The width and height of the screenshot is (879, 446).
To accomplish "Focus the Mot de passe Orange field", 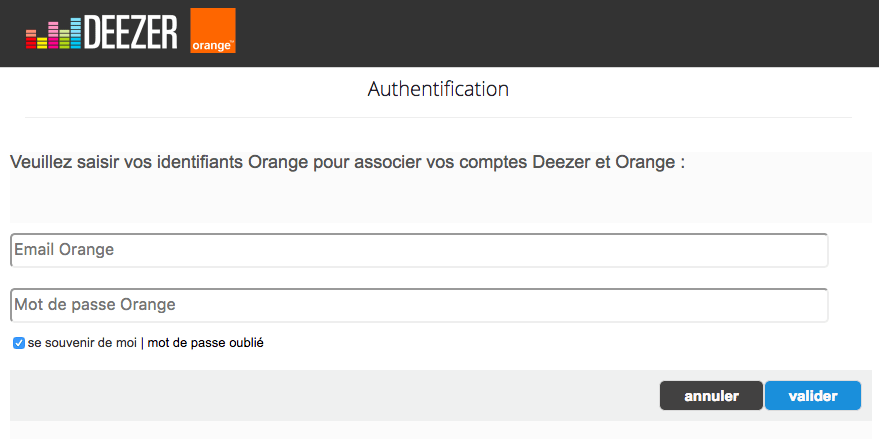I will point(419,305).
